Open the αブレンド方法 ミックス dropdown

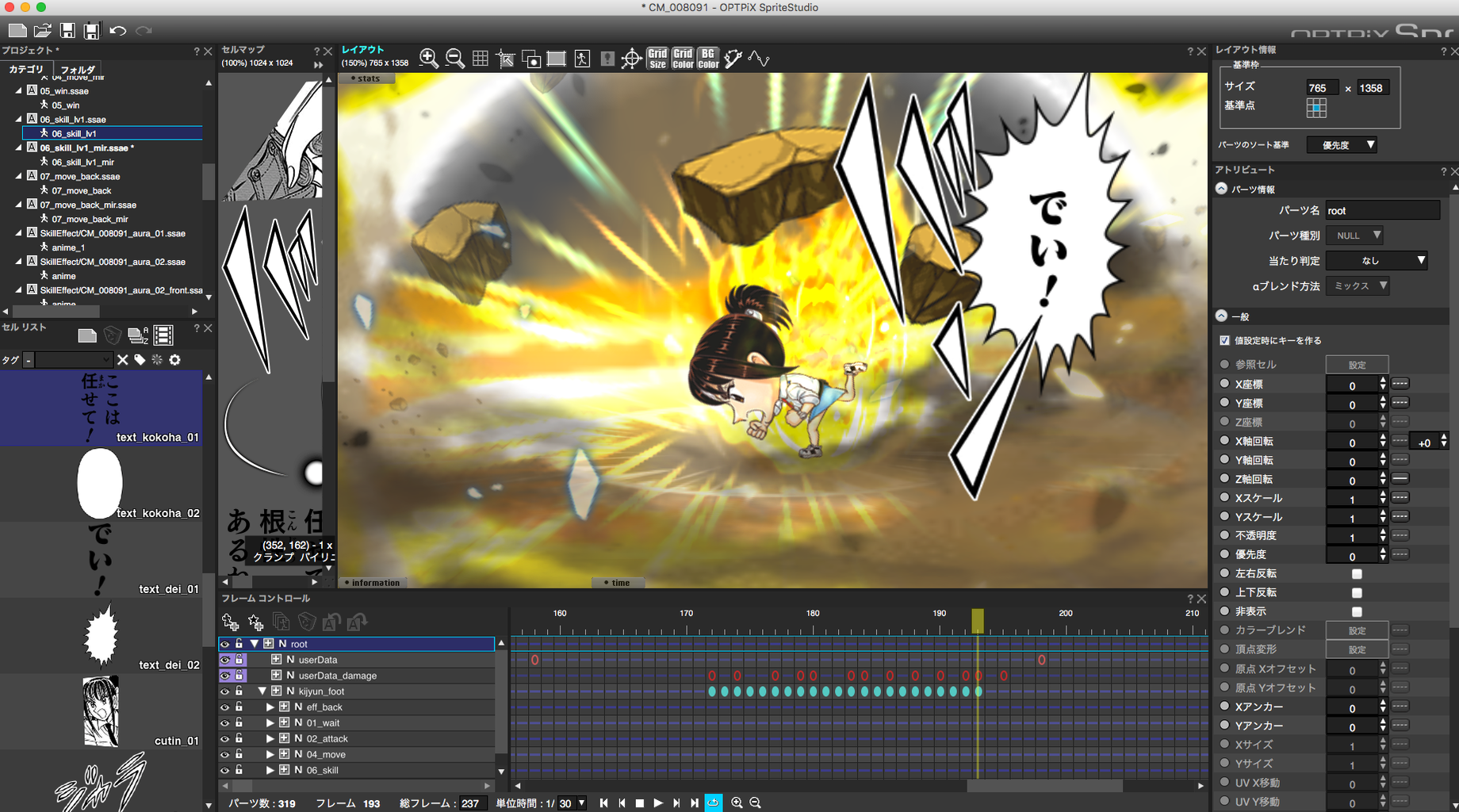coord(1358,285)
